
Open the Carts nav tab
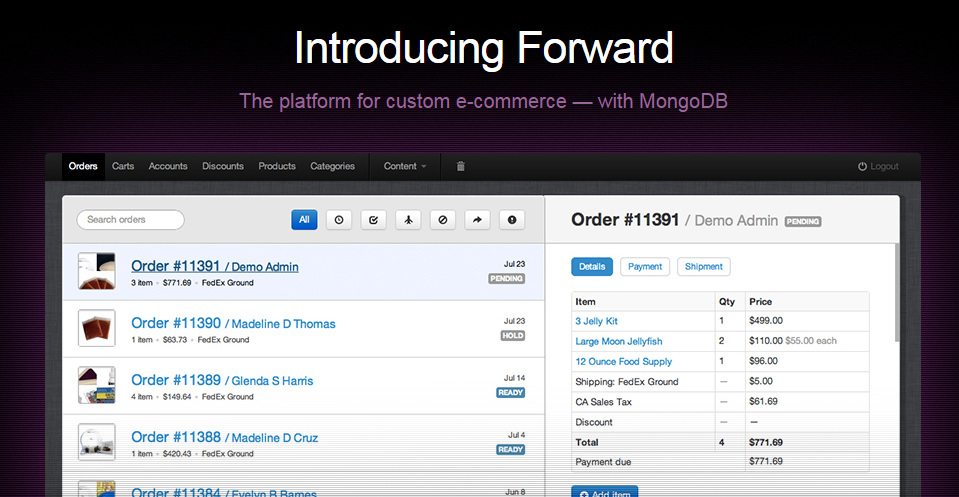123,166
